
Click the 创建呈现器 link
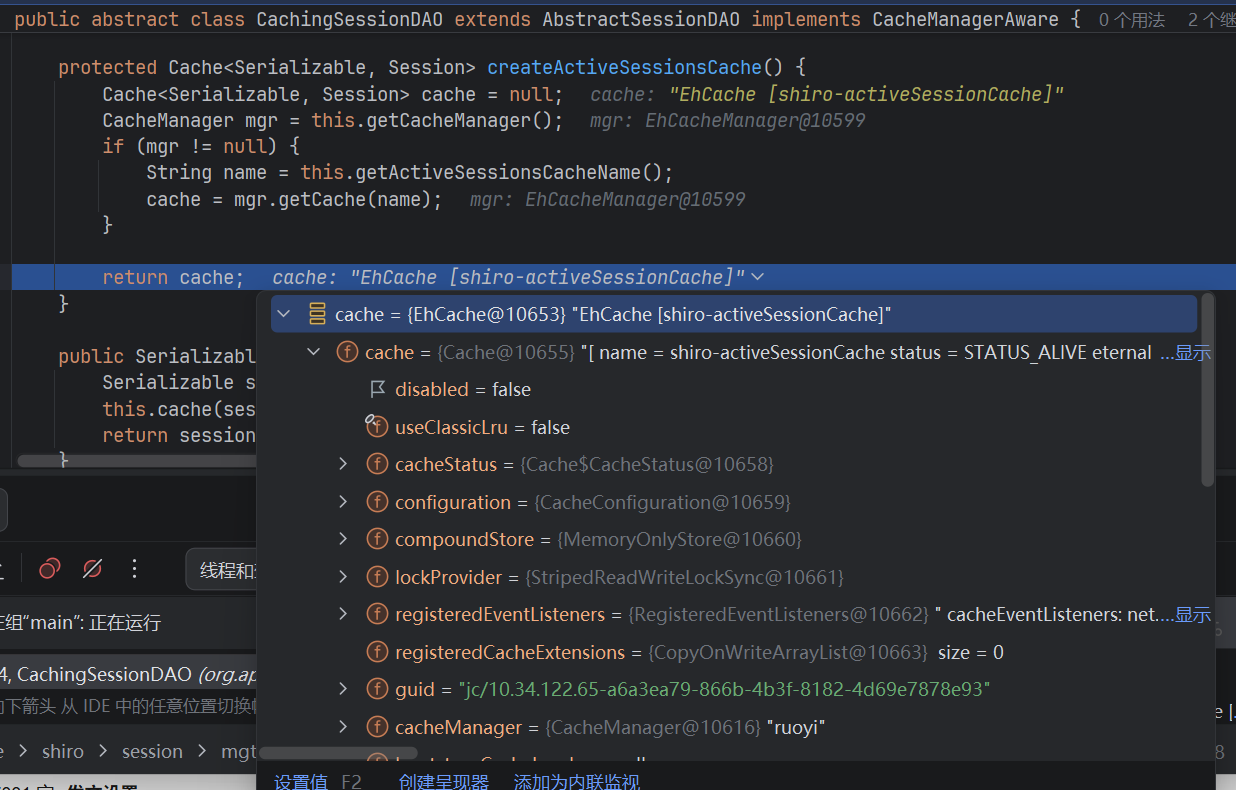[444, 781]
